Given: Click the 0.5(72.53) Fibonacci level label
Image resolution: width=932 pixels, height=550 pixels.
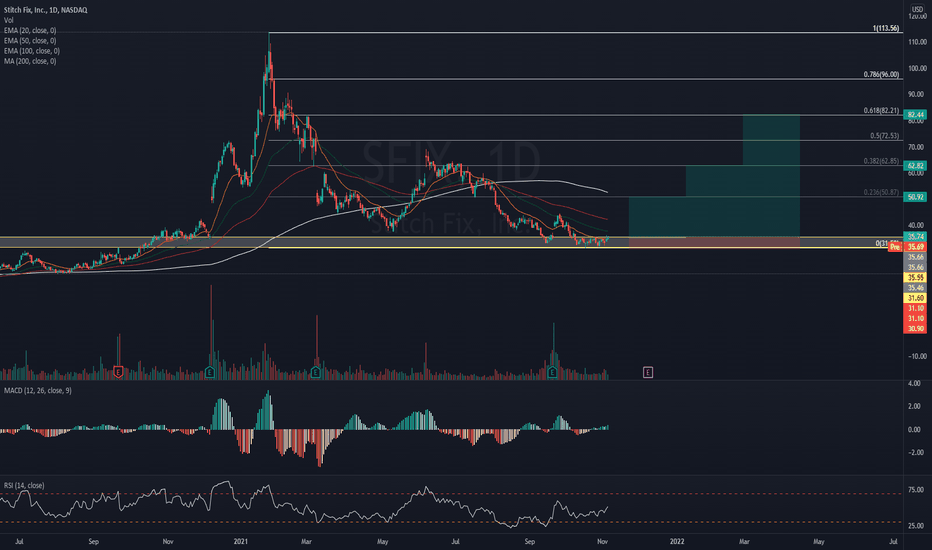Looking at the screenshot, I should point(884,136).
